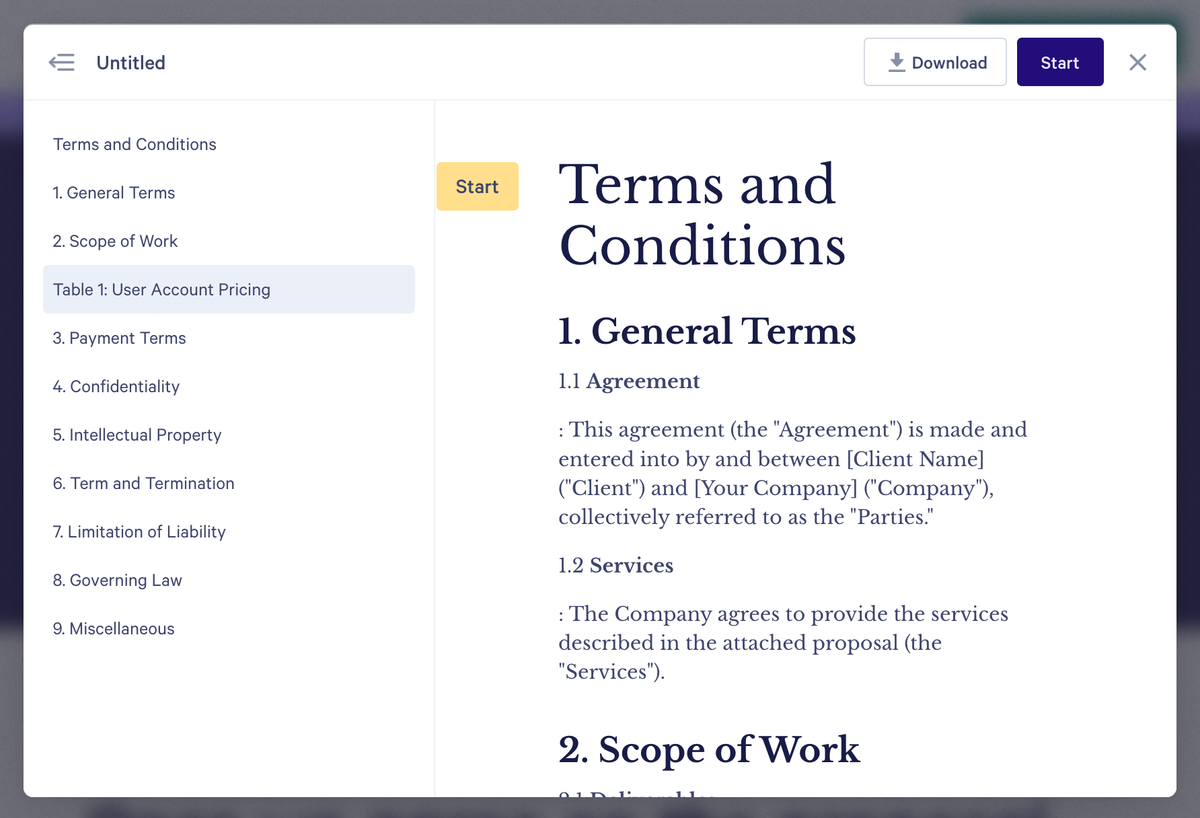This screenshot has height=818, width=1200.
Task: Click the 1. General Terms document heading
Action: coord(707,331)
